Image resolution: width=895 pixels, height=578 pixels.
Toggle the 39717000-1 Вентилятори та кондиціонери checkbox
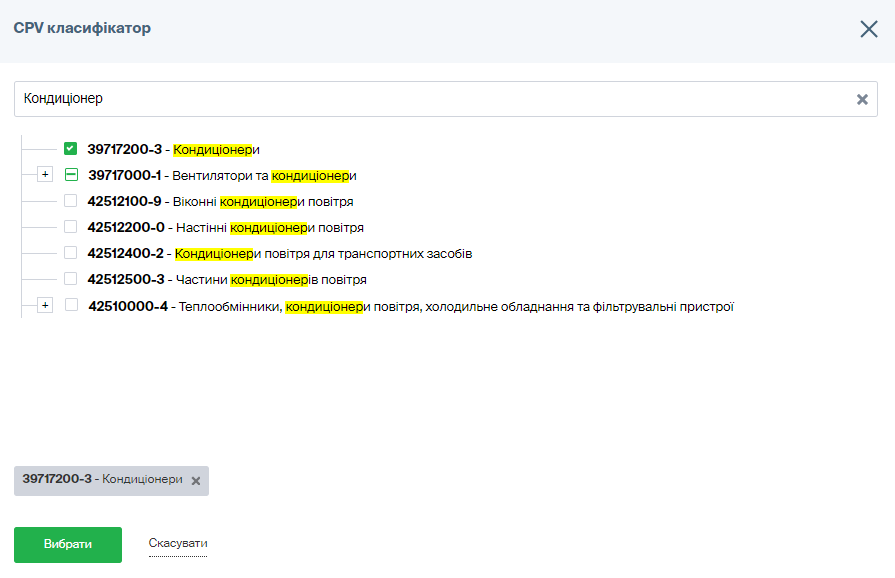[70, 175]
